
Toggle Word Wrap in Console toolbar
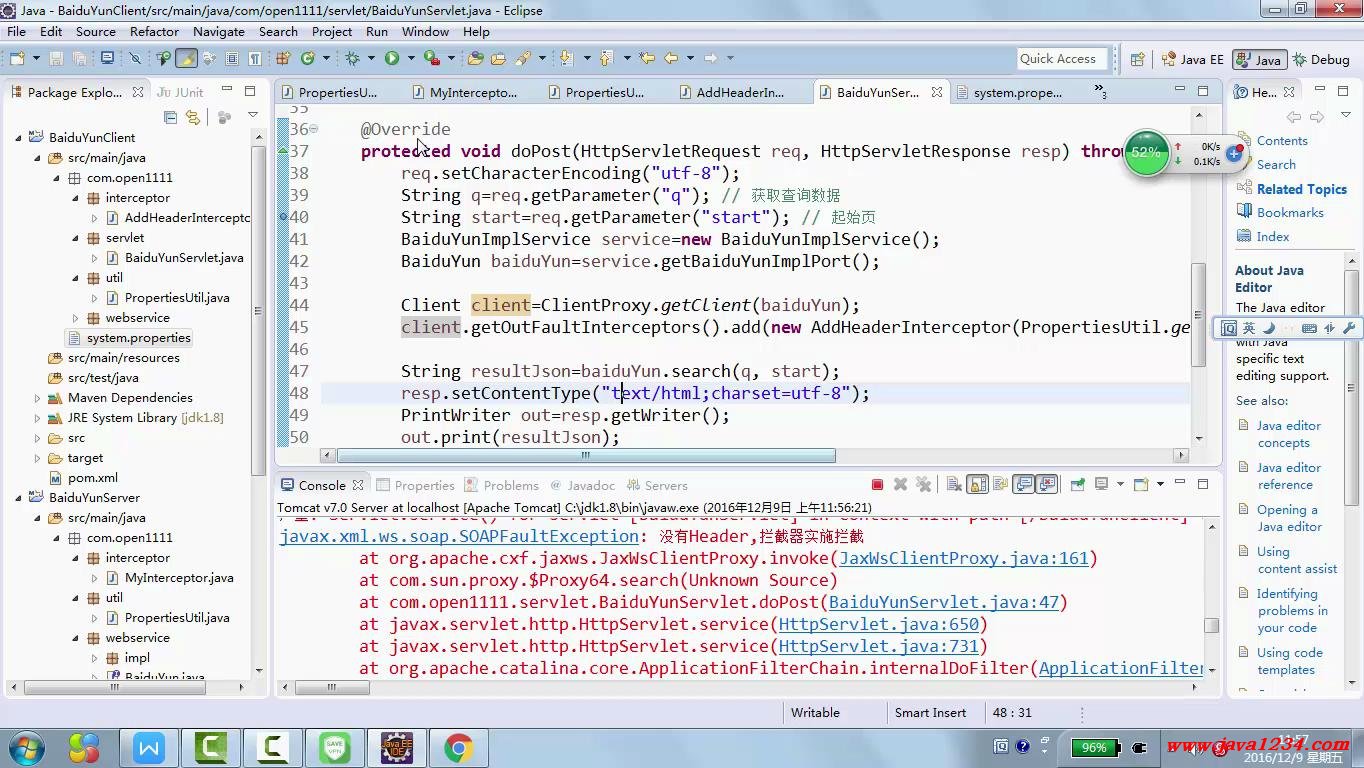(1000, 484)
